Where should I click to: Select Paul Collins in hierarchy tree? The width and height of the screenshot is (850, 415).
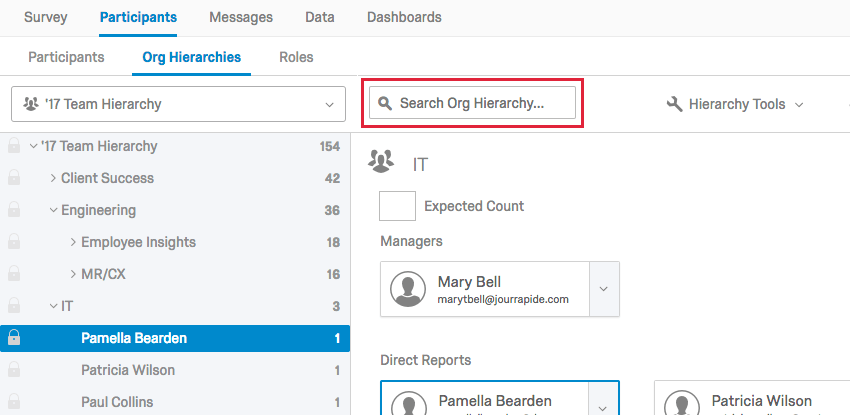click(116, 402)
